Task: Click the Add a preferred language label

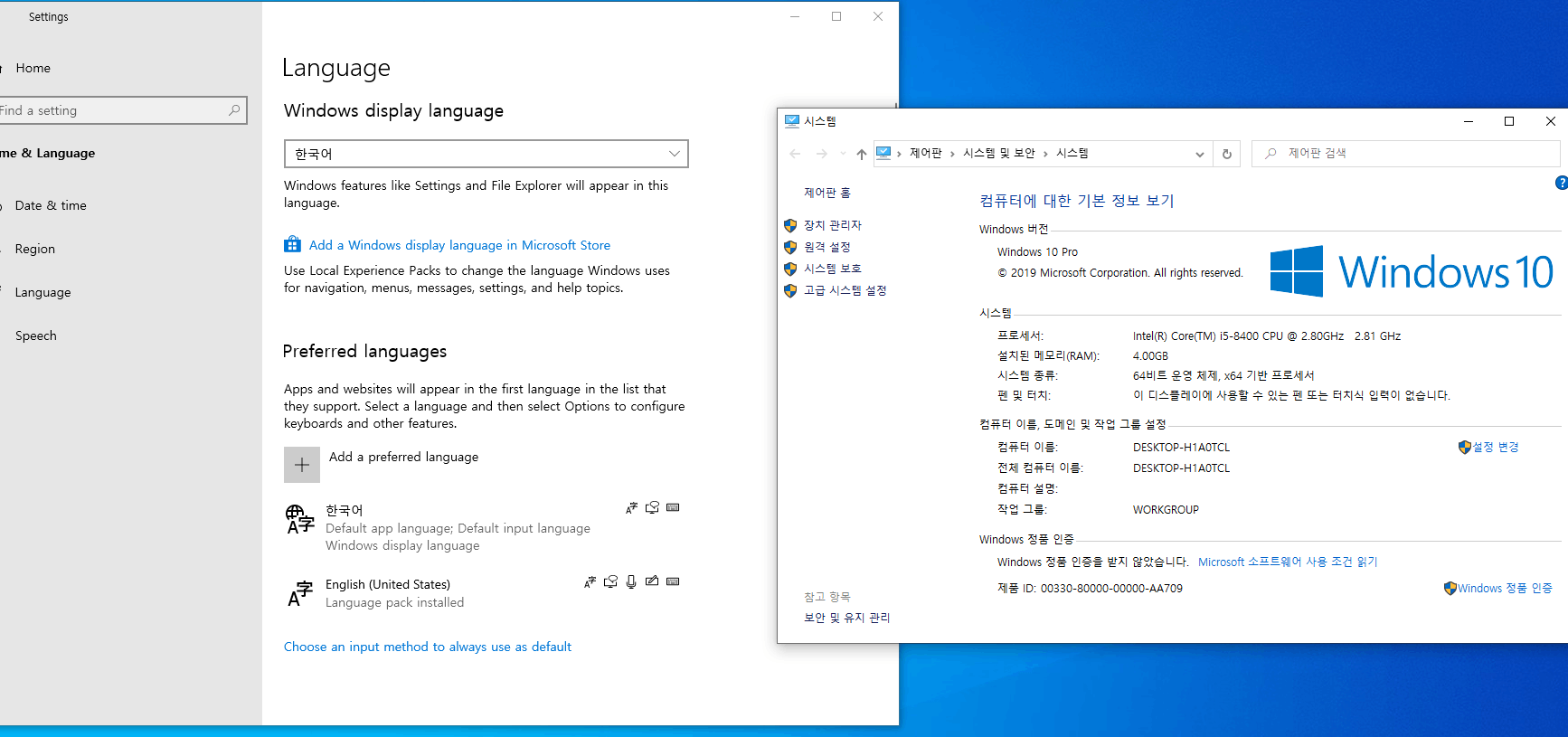Action: (403, 457)
